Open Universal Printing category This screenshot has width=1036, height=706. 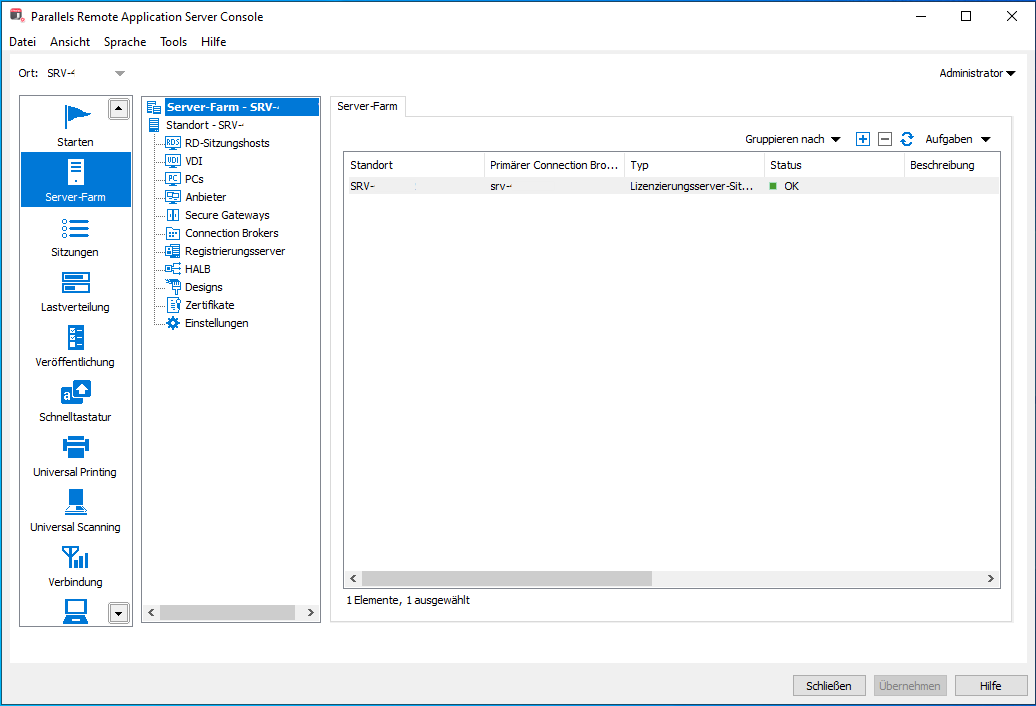point(75,457)
